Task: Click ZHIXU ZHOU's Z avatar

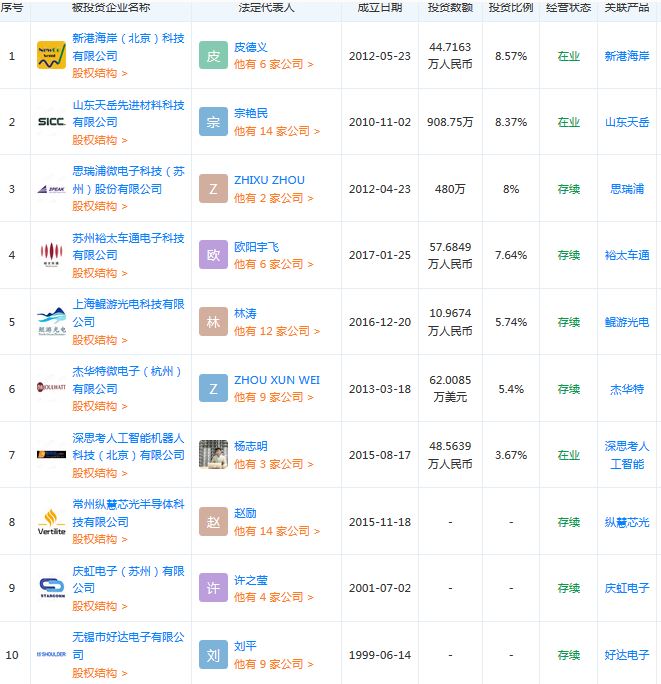Action: [x=213, y=189]
